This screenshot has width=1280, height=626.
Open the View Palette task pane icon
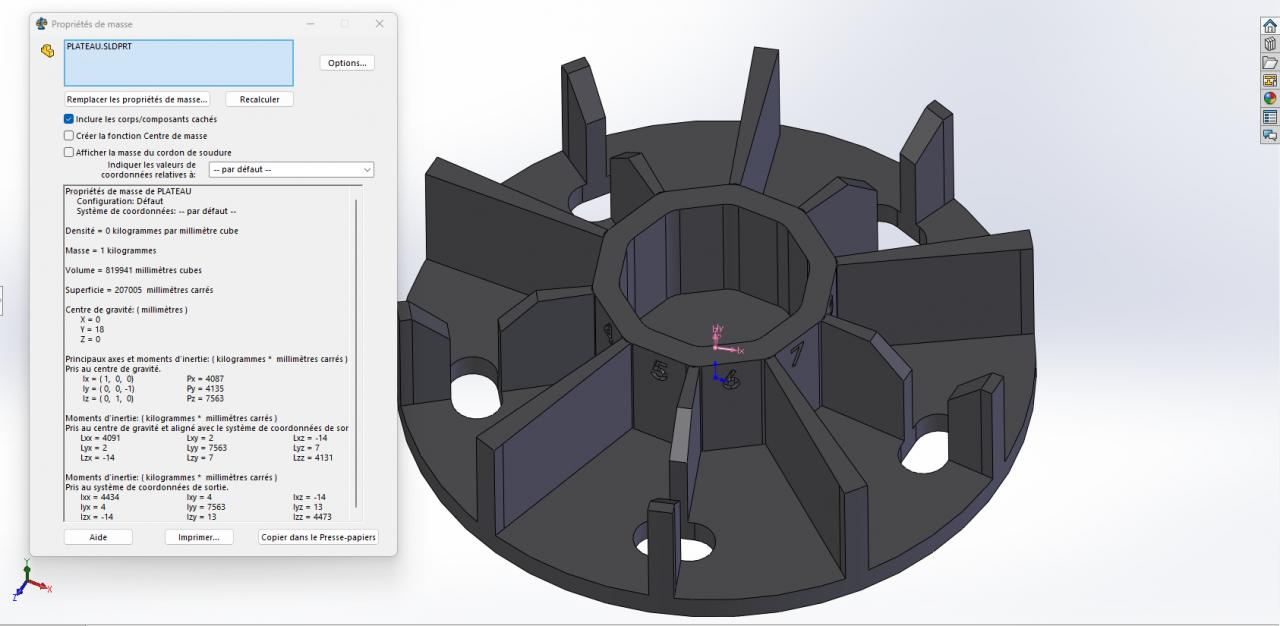[x=1270, y=80]
